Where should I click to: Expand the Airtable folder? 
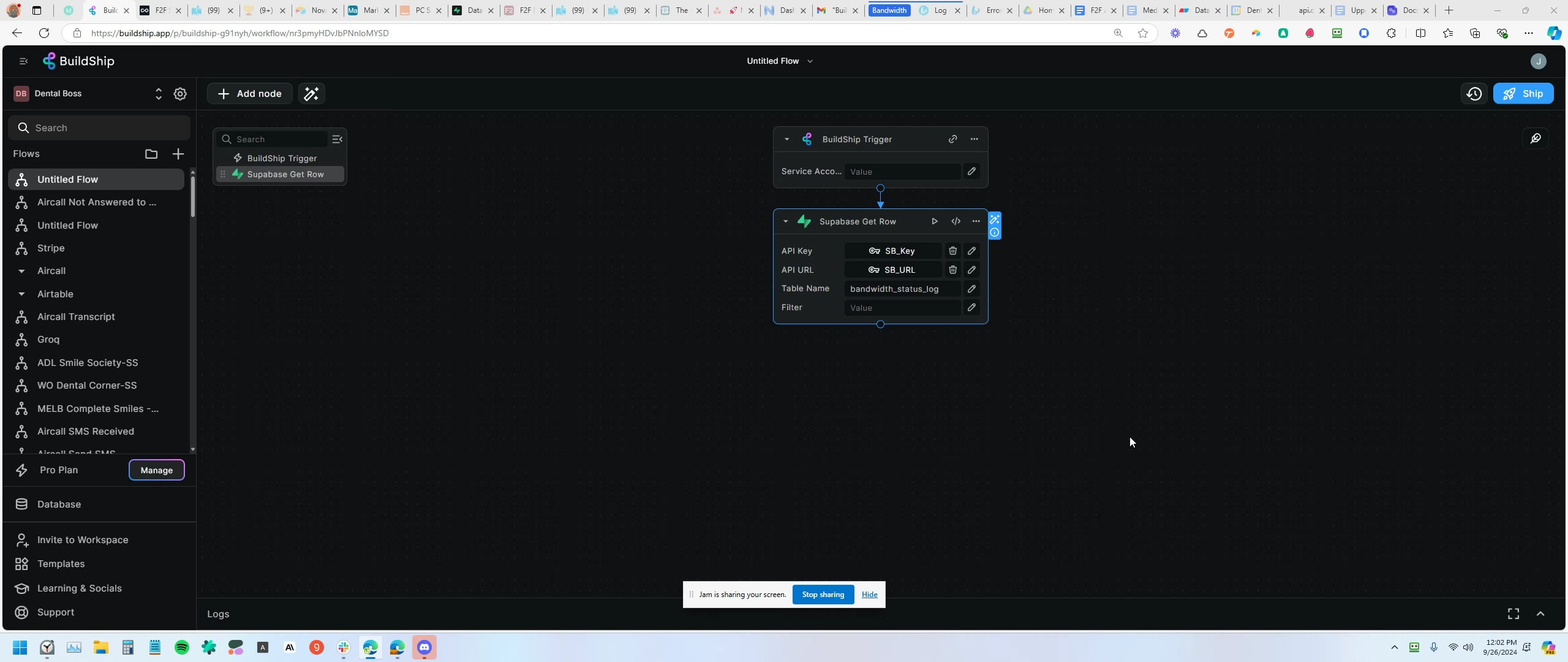(21, 294)
